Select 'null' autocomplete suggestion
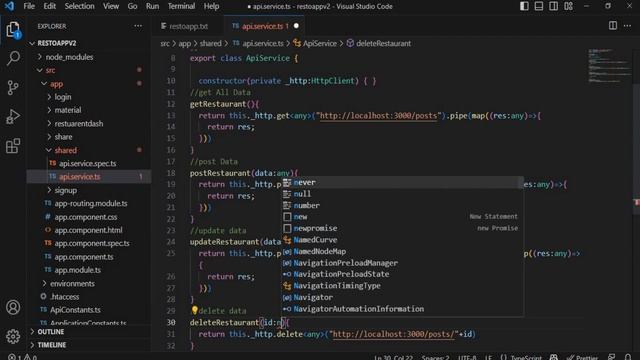 [x=403, y=194]
